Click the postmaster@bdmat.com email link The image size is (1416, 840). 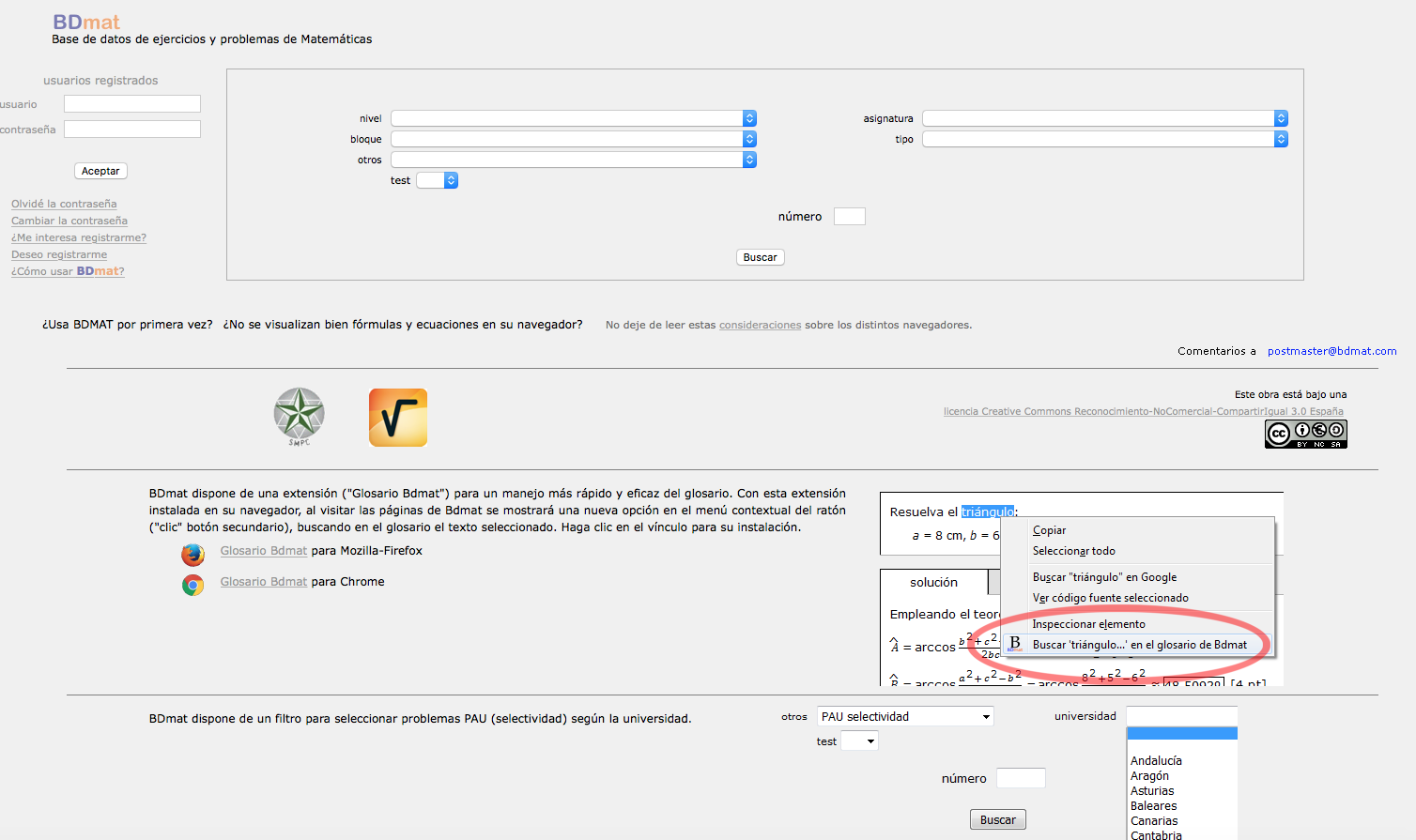point(1332,351)
